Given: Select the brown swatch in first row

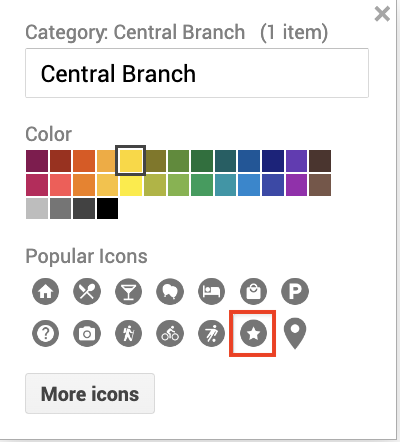Looking at the screenshot, I should [x=320, y=161].
